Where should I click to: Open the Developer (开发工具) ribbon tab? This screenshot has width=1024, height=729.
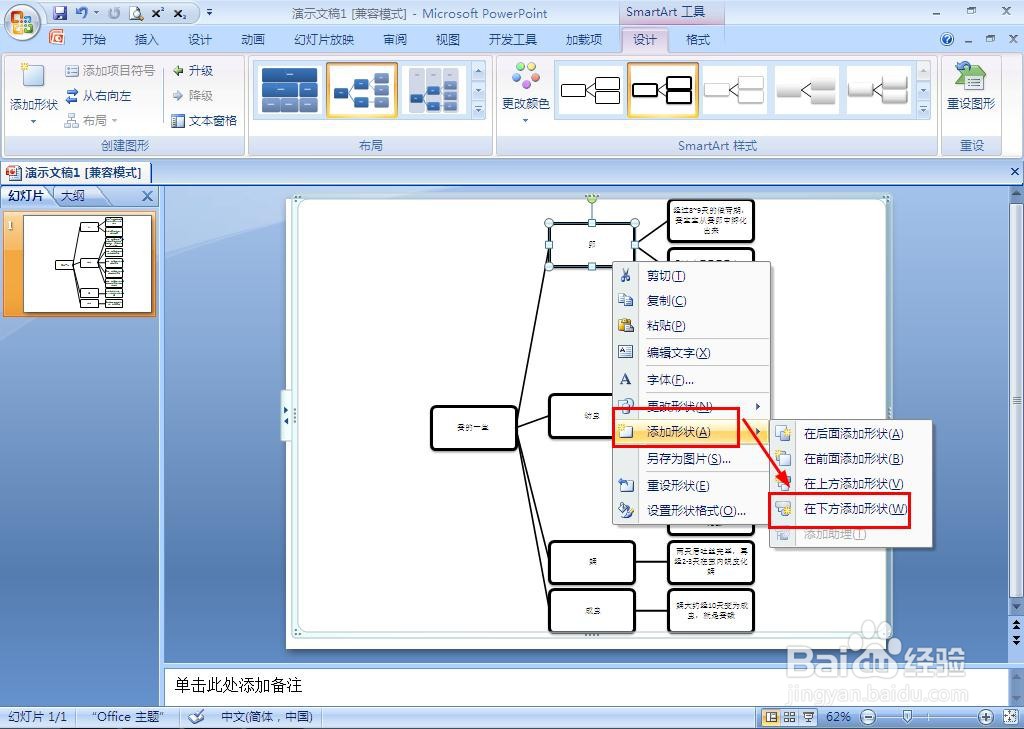tap(513, 40)
